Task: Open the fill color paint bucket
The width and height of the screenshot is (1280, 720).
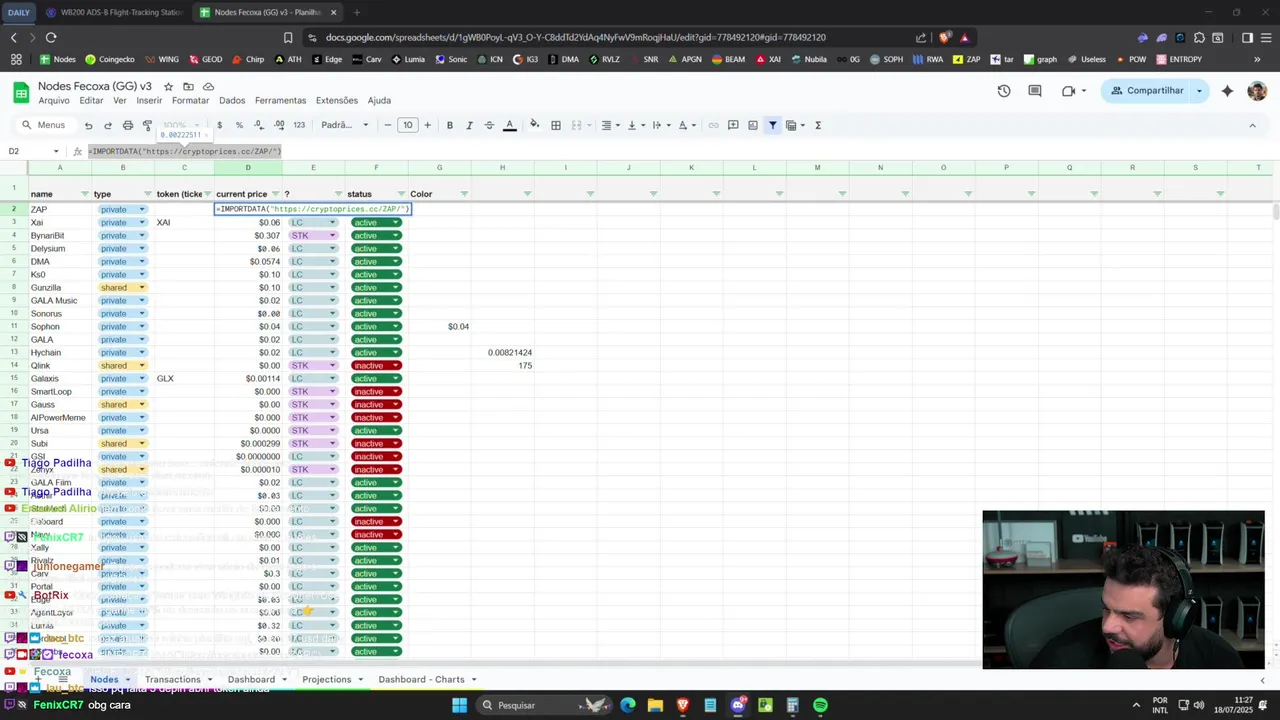Action: point(534,125)
